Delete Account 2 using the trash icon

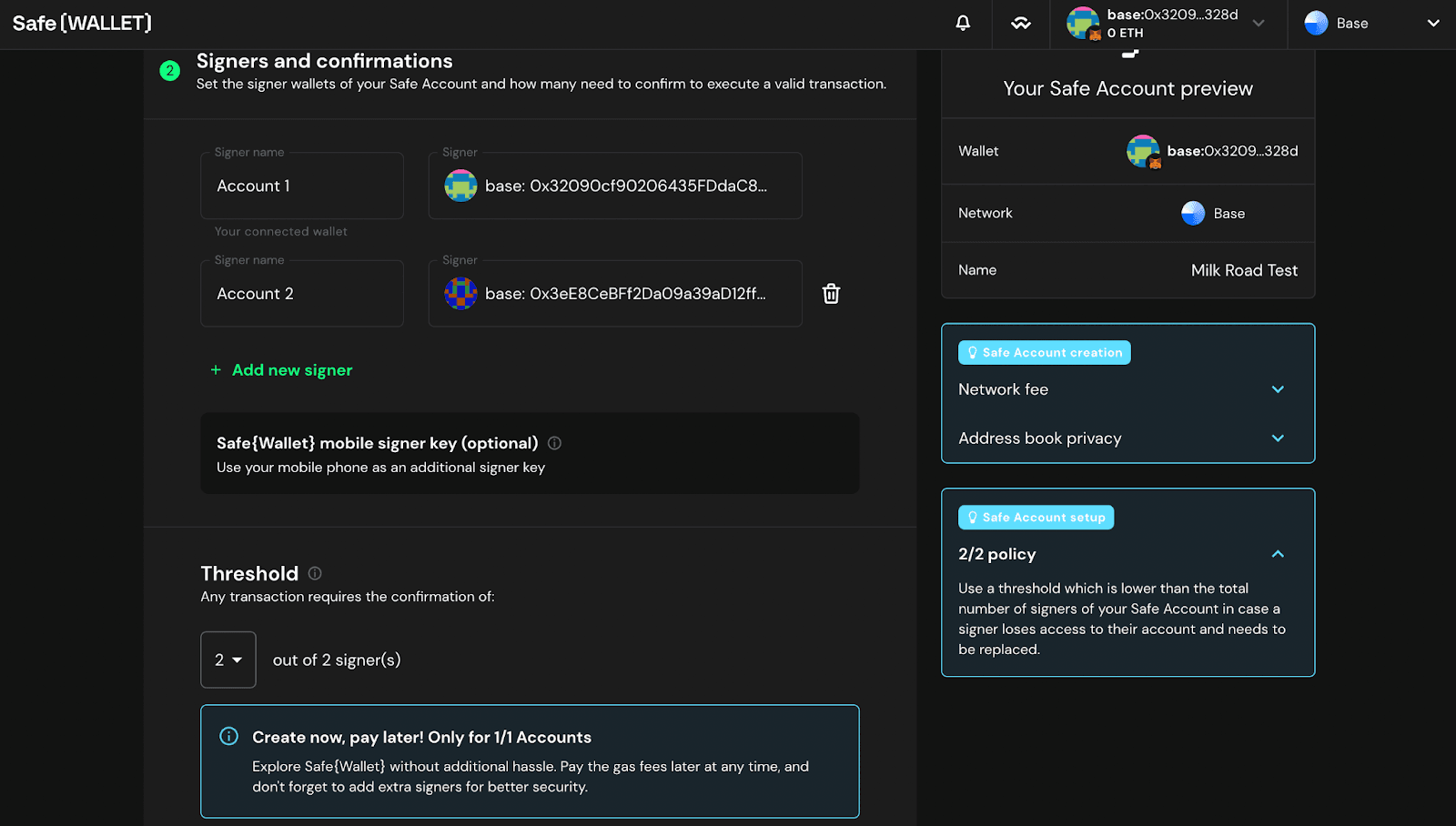pos(830,293)
